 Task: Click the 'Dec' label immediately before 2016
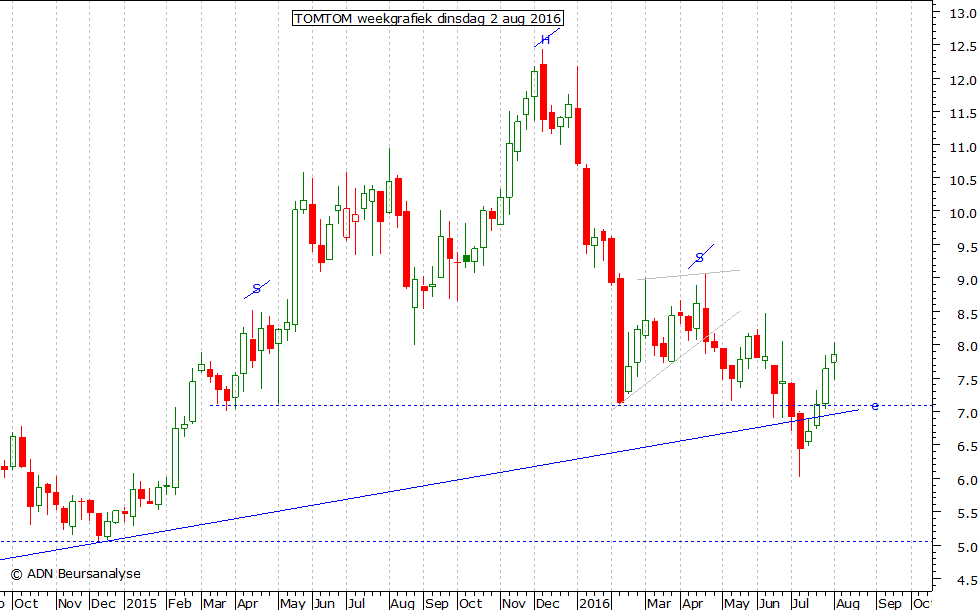pos(548,603)
